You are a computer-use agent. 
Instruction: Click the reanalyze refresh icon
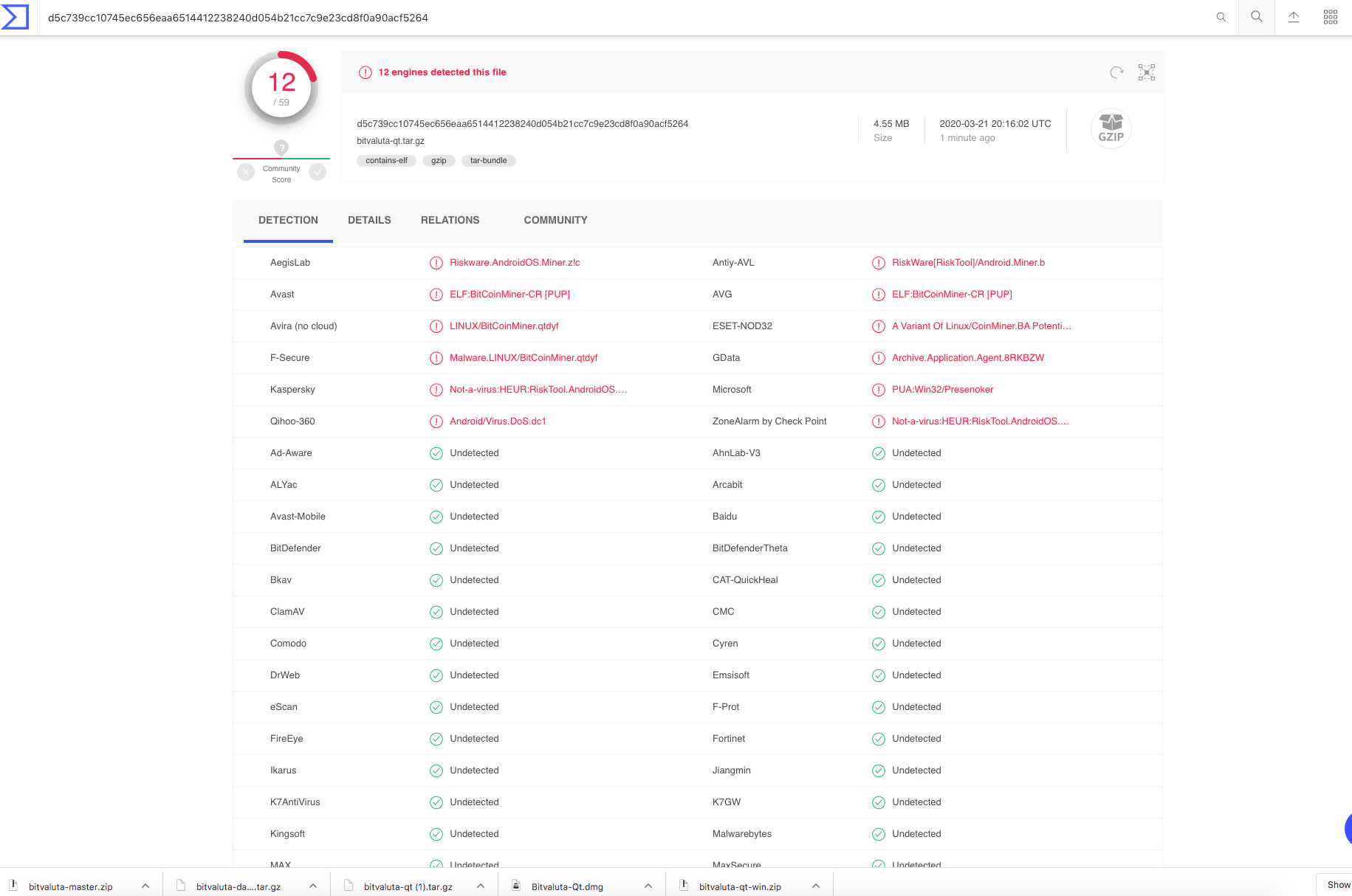point(1117,72)
